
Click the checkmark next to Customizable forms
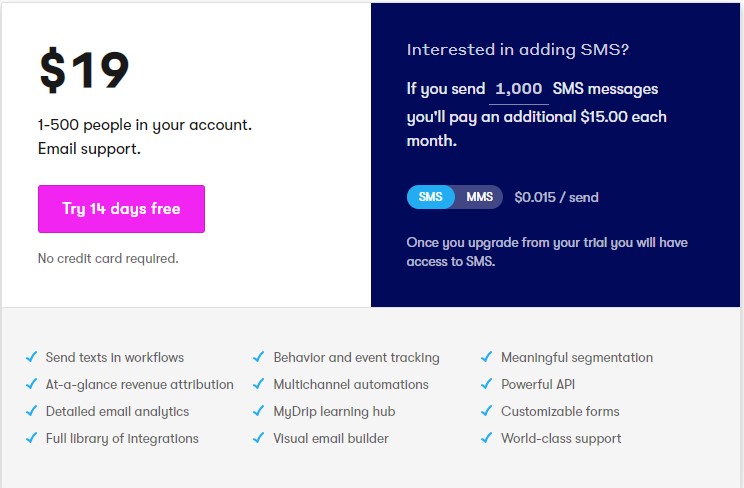pos(486,411)
